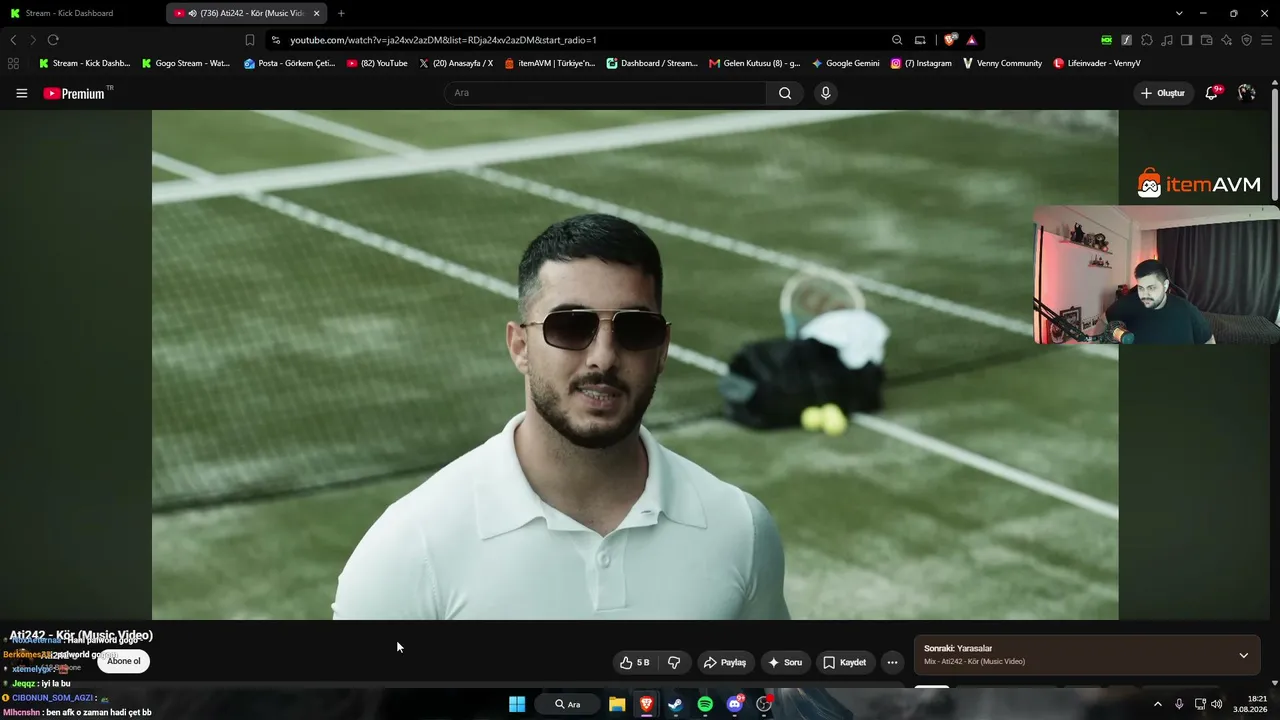Click the taskbar Ara search box
This screenshot has height=720, width=1280.
click(x=568, y=704)
